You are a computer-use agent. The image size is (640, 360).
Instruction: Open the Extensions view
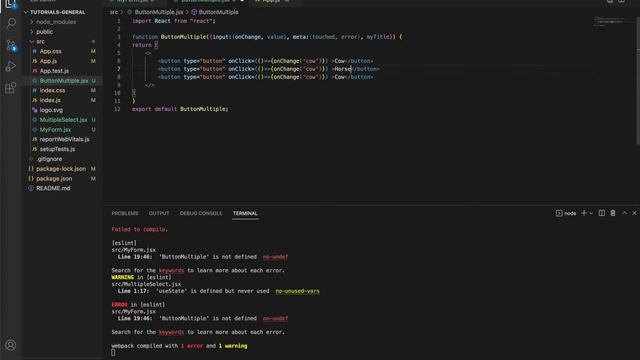(x=11, y=87)
